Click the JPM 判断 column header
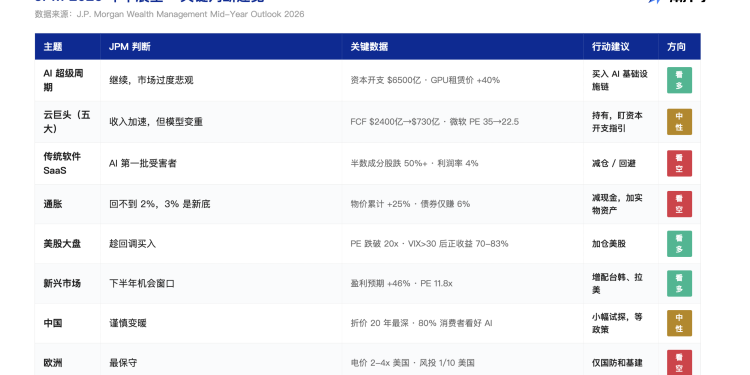The image size is (750, 375). 221,46
